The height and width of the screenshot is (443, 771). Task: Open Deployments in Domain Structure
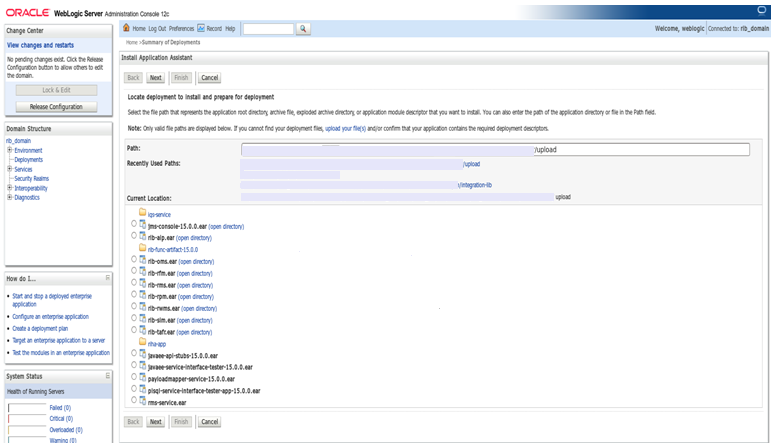click(x=29, y=160)
